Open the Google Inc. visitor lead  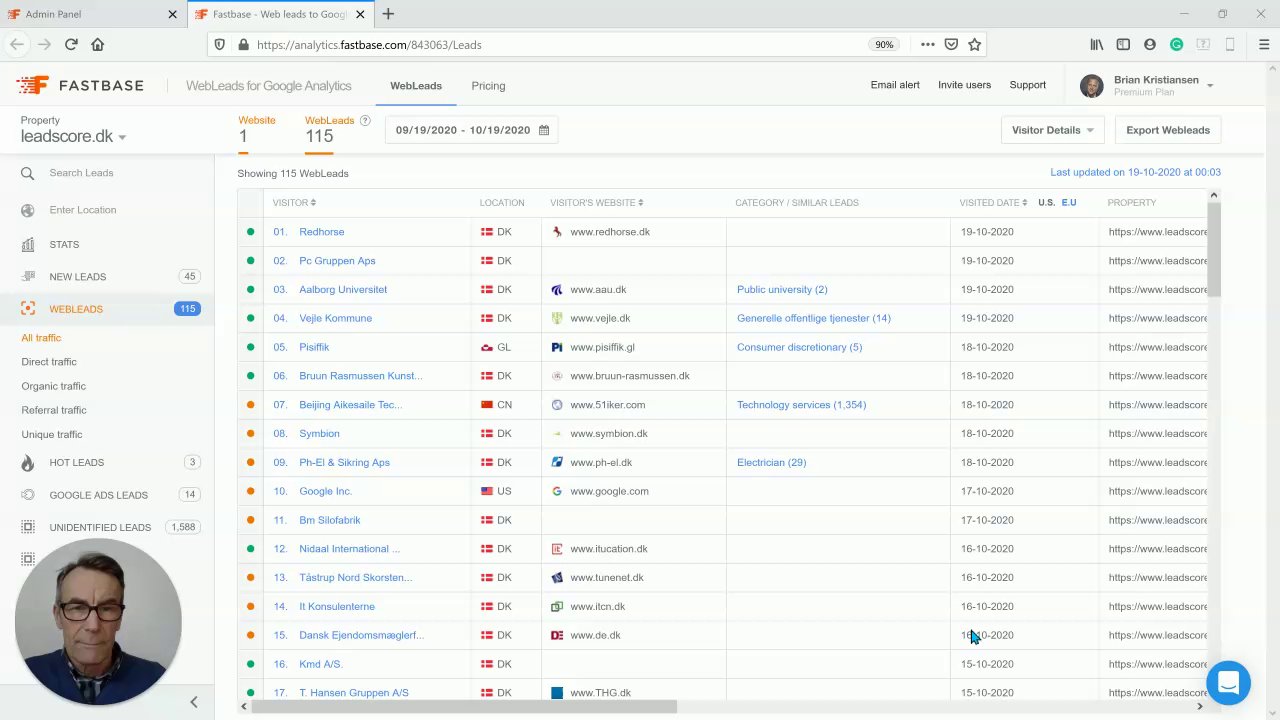click(326, 492)
